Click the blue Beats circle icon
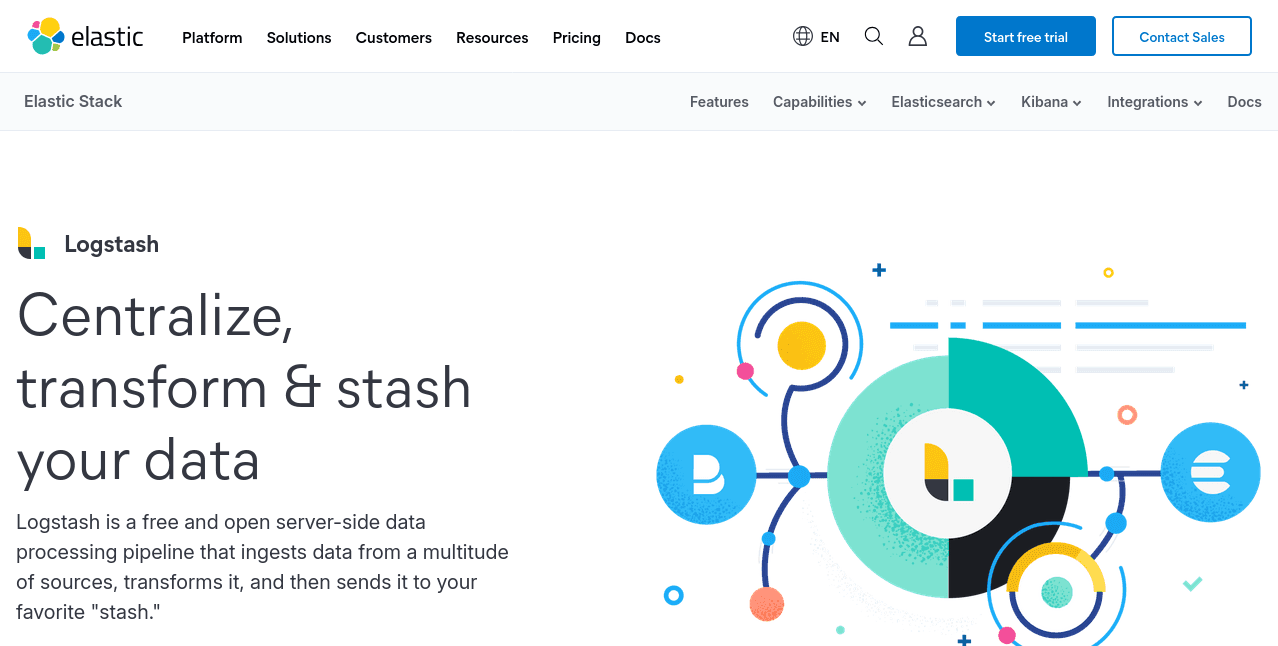Viewport: 1278px width, 646px height. [706, 475]
